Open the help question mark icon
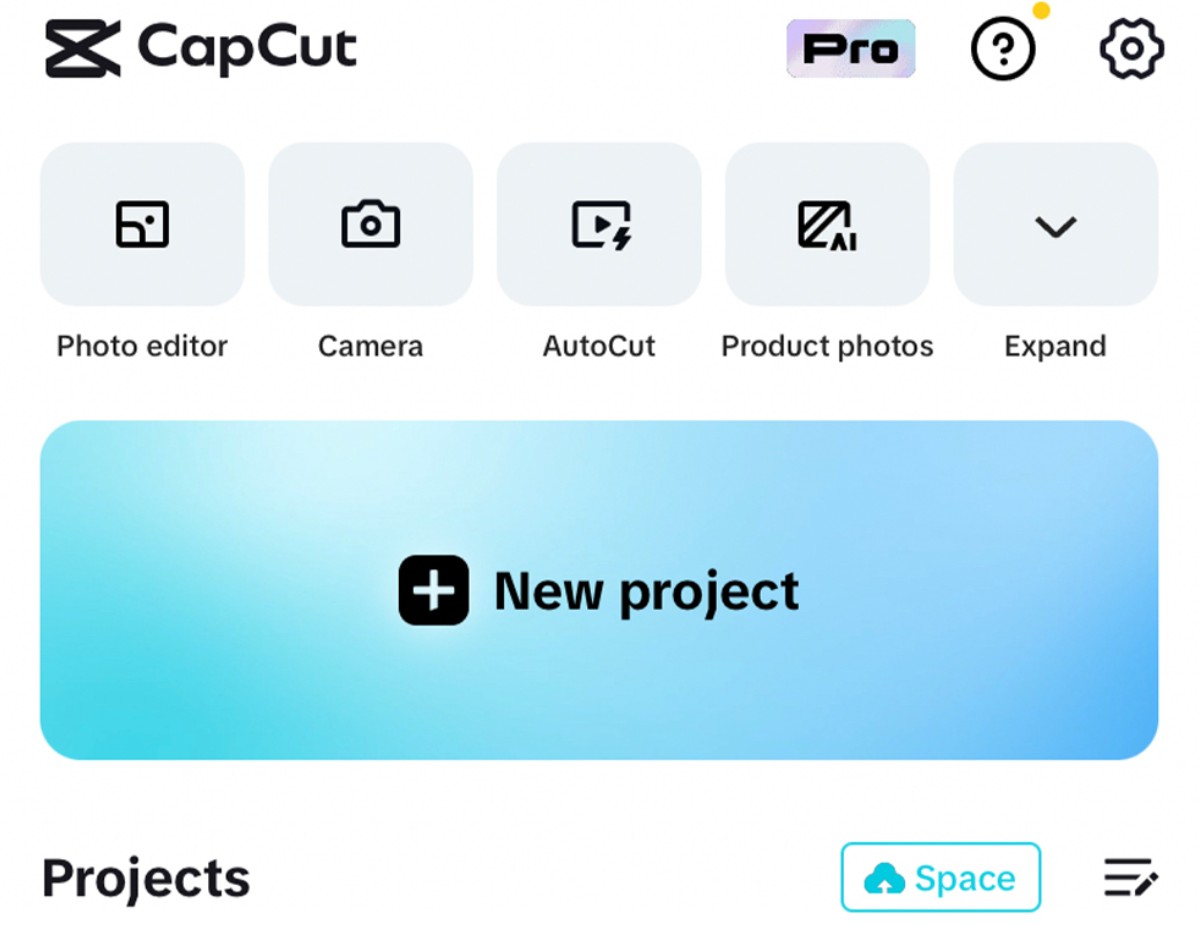The image size is (1200, 925). pos(1003,47)
